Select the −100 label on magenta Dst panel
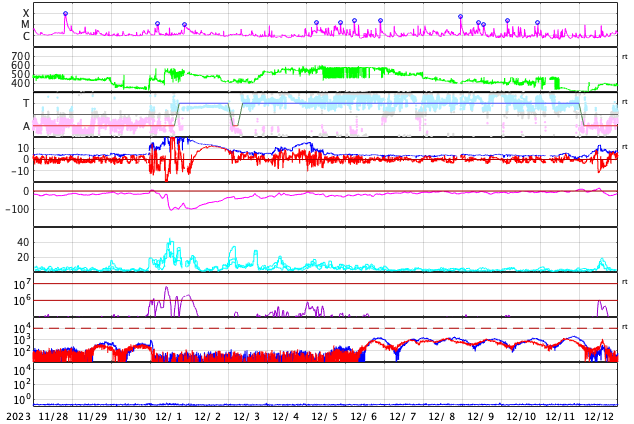This screenshot has height=424, width=634. pos(18,209)
